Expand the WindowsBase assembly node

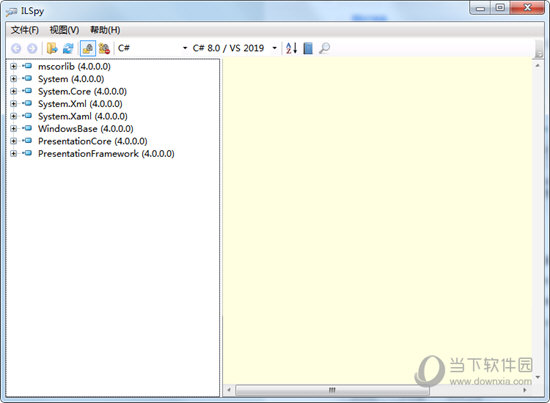click(x=13, y=128)
